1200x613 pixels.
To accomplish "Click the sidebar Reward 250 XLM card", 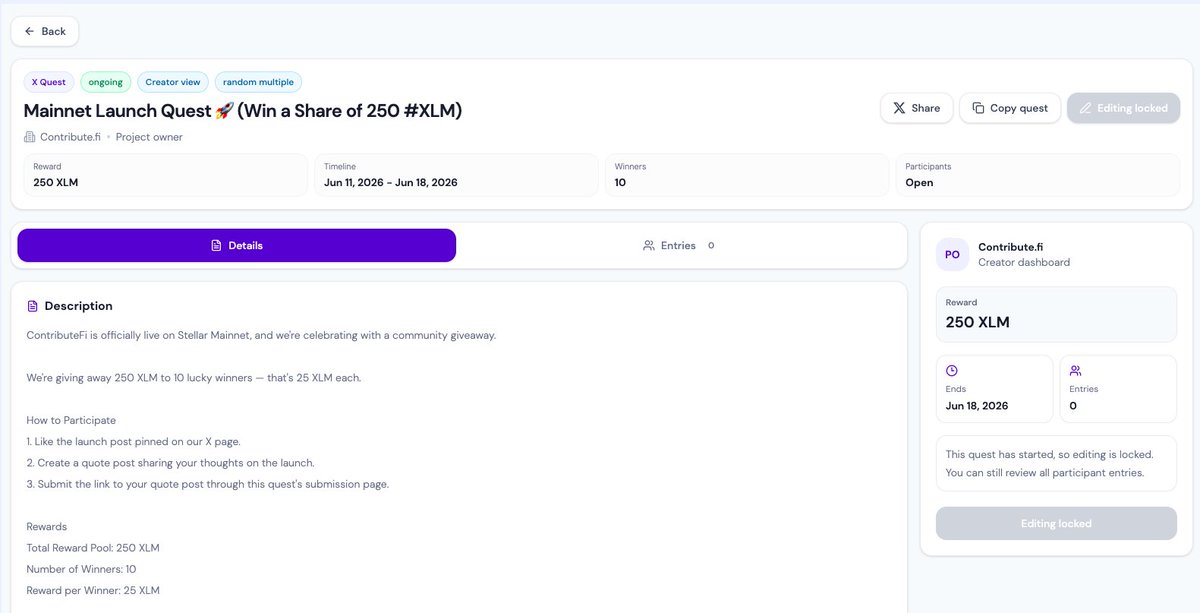I will 1056,314.
